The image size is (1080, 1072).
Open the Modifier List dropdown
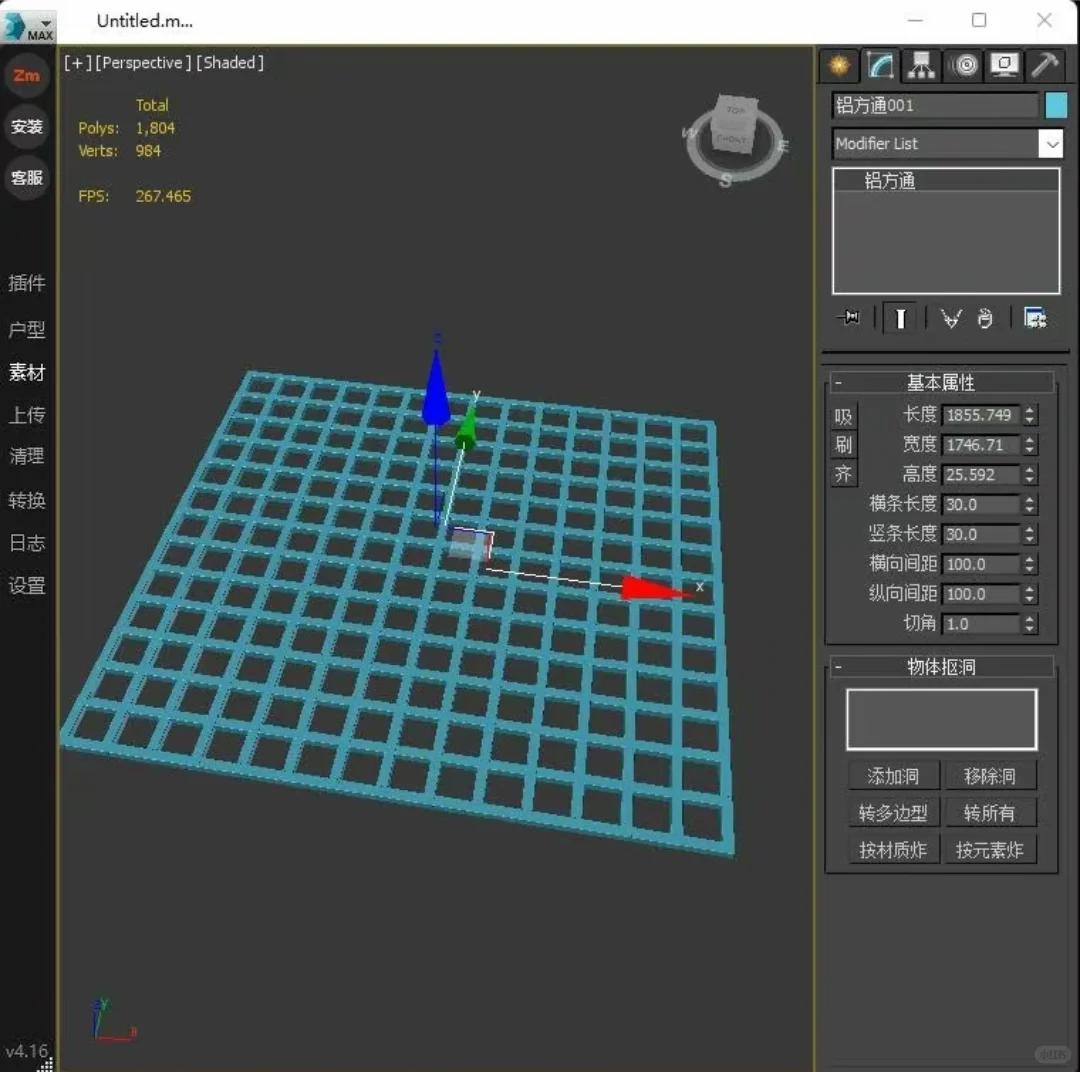coord(1051,144)
